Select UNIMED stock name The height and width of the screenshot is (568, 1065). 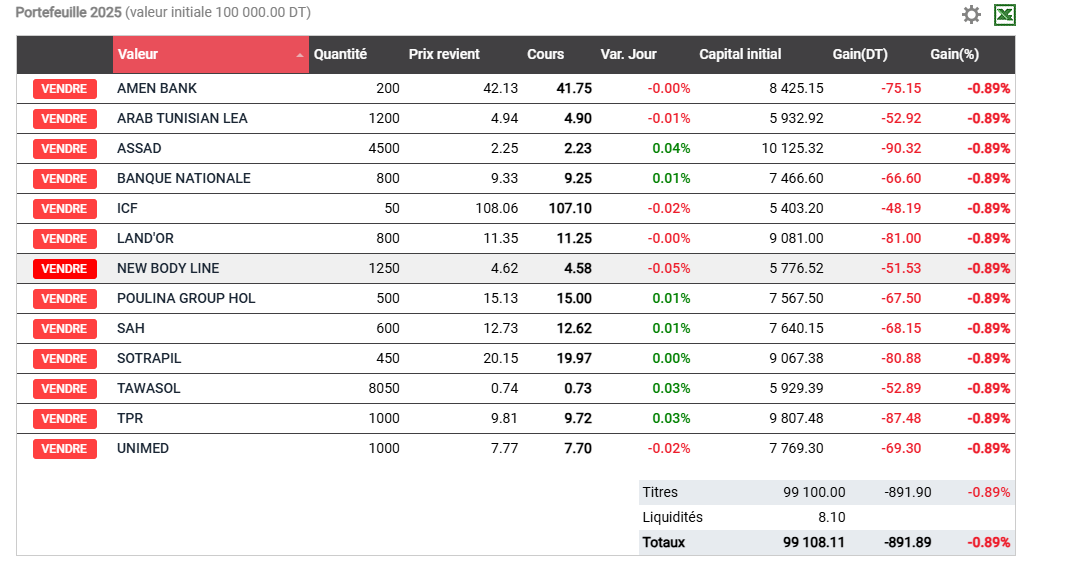pyautogui.click(x=143, y=448)
